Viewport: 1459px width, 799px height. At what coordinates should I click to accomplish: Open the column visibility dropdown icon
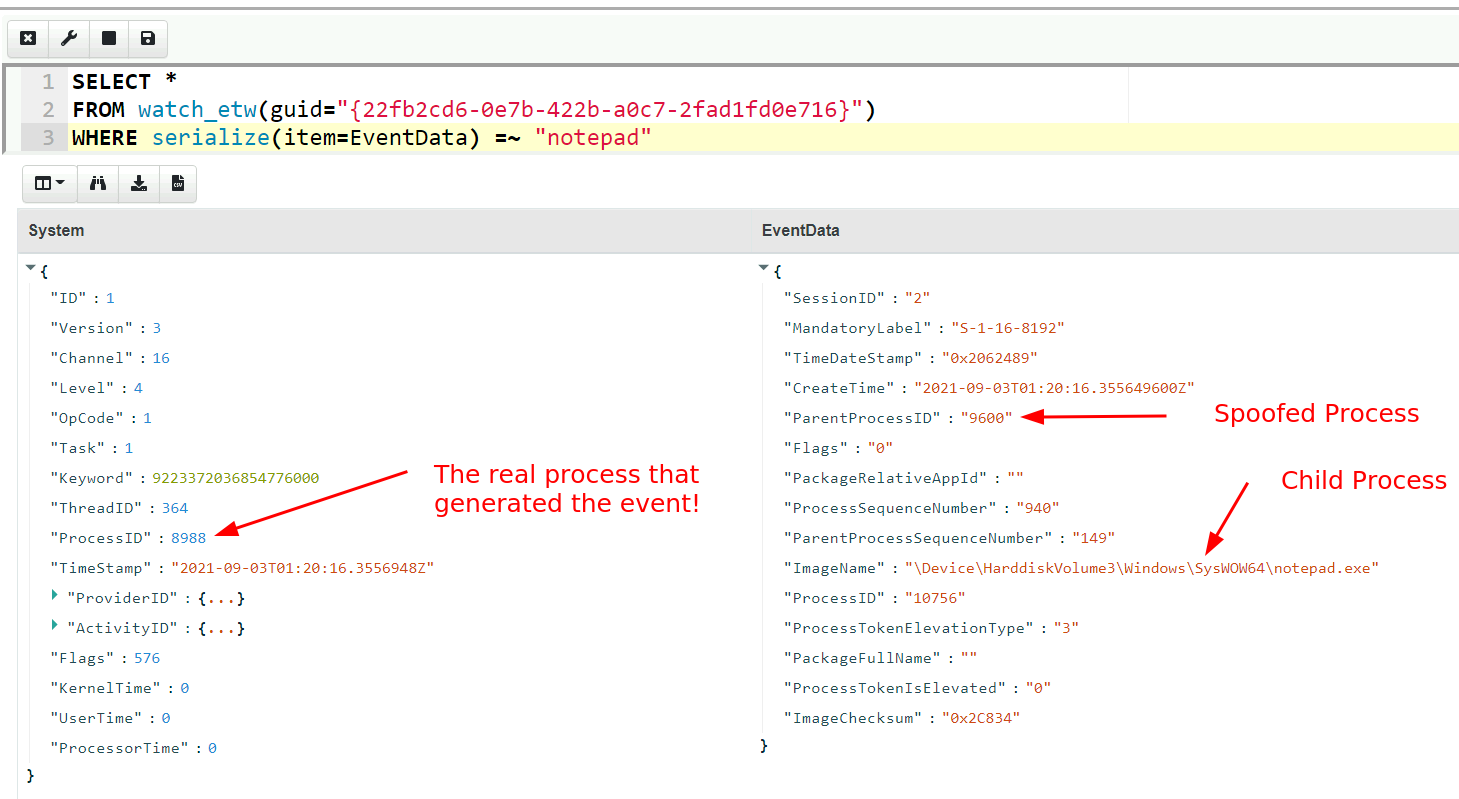(x=48, y=184)
